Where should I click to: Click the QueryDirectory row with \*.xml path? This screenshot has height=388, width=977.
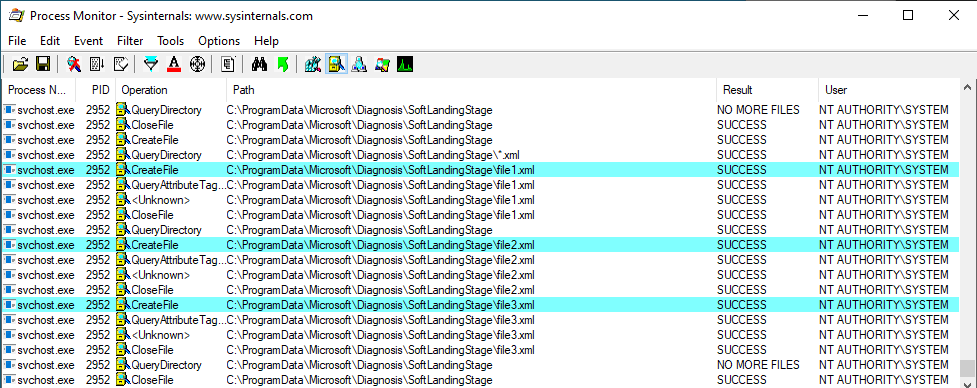[480, 154]
